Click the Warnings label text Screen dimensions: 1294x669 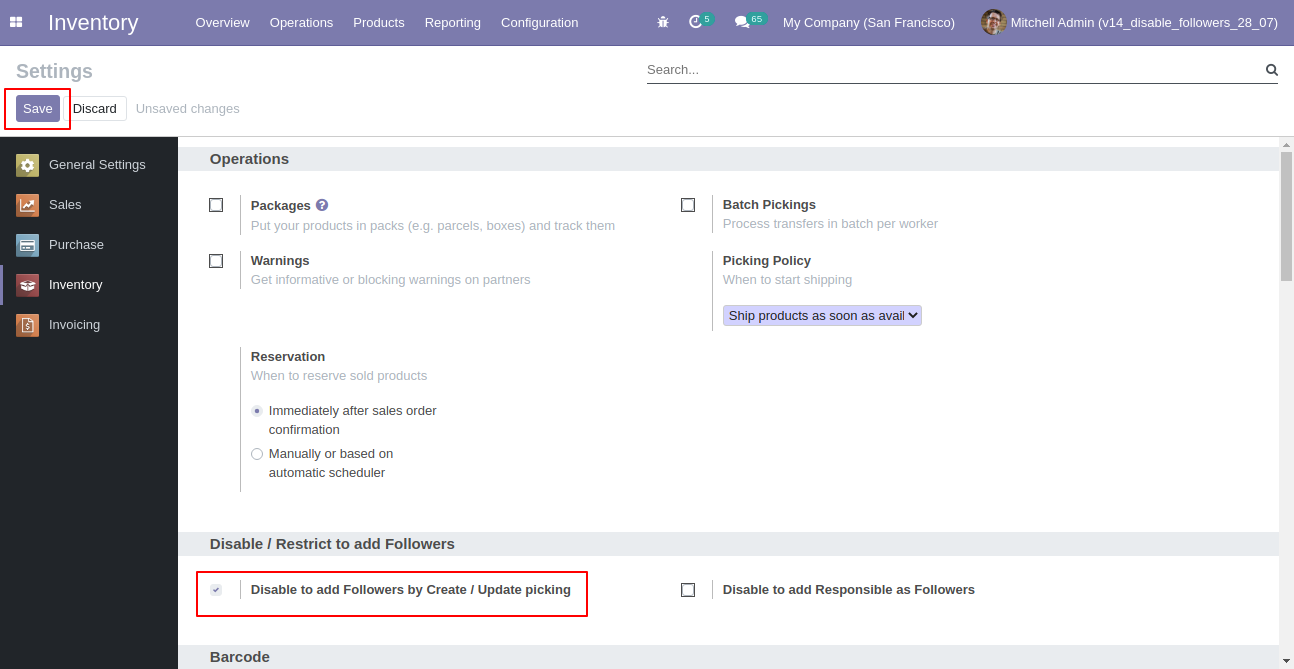(x=280, y=261)
